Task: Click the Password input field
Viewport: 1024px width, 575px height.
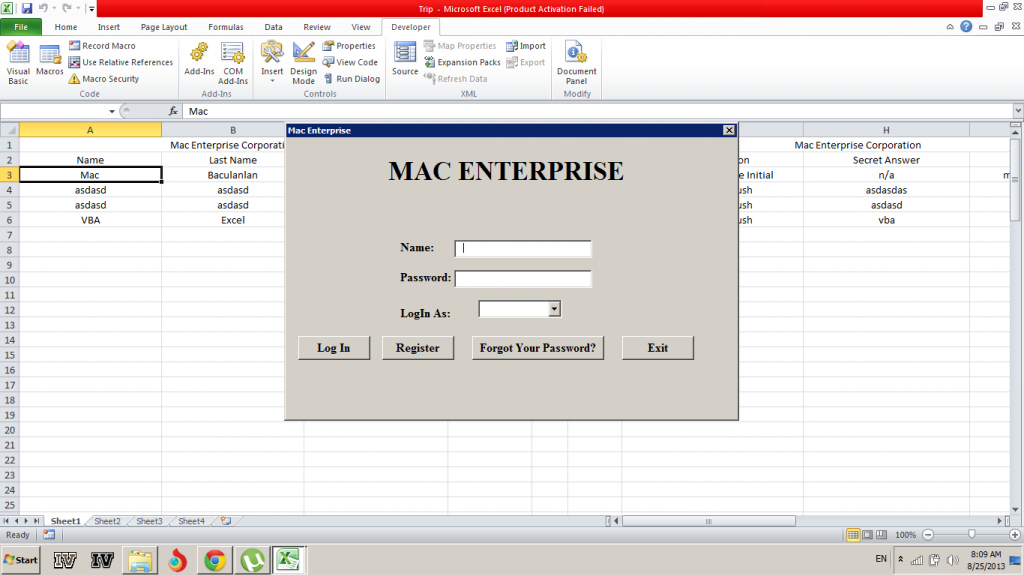Action: click(523, 278)
